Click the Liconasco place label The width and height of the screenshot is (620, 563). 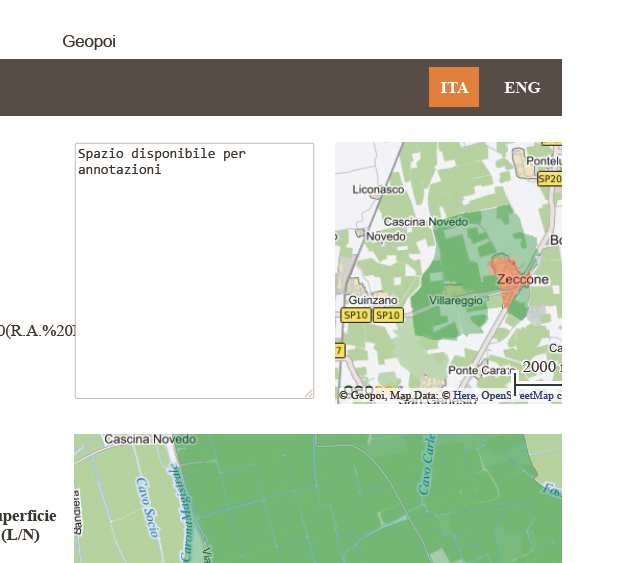(x=378, y=189)
